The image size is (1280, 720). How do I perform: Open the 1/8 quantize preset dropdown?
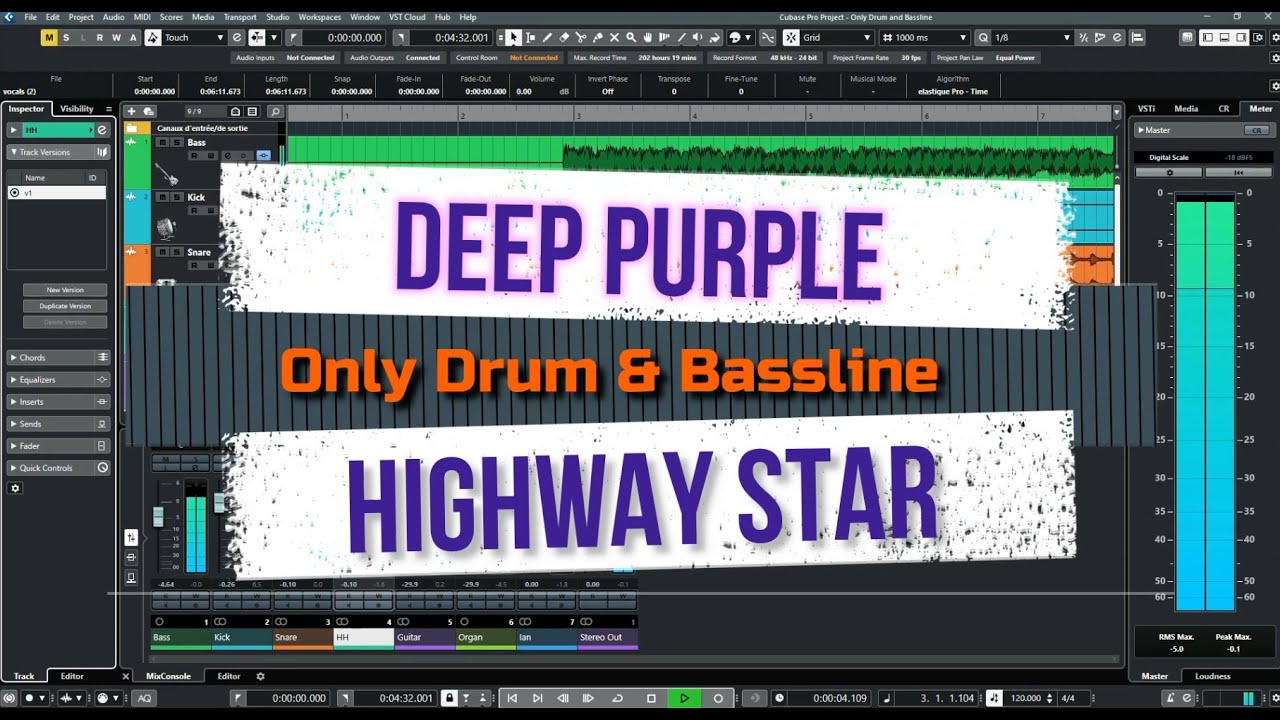pos(1031,37)
